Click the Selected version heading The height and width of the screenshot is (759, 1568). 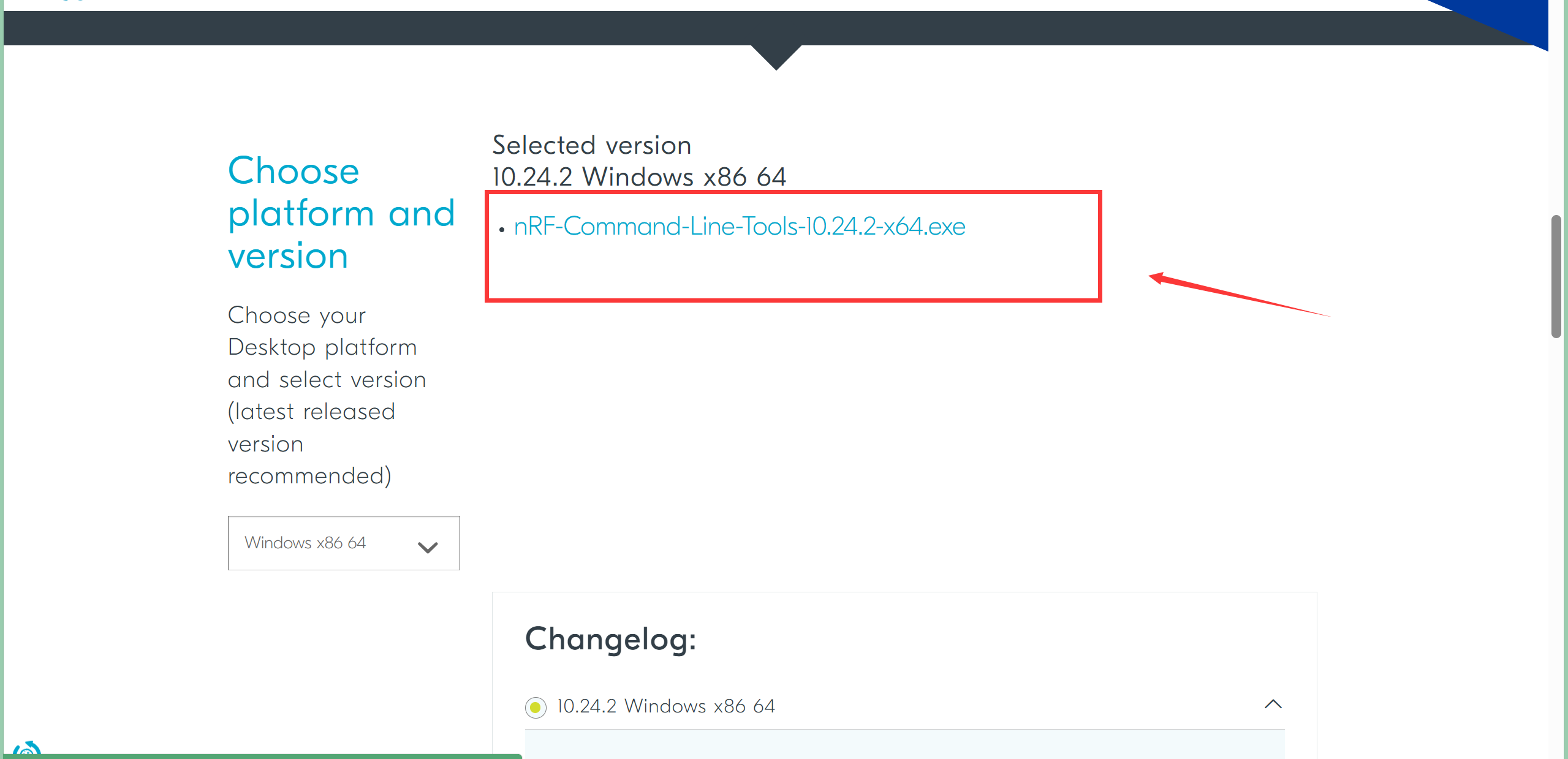tap(591, 145)
